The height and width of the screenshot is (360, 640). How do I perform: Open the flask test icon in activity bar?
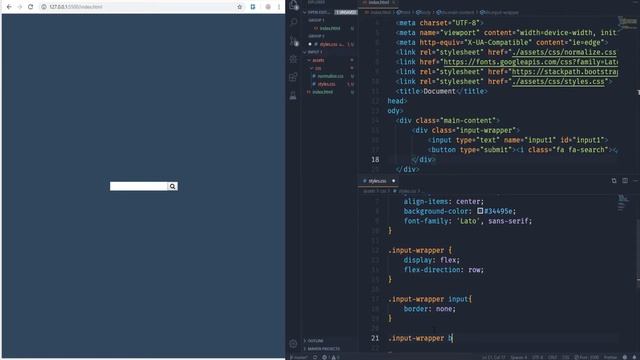[293, 96]
